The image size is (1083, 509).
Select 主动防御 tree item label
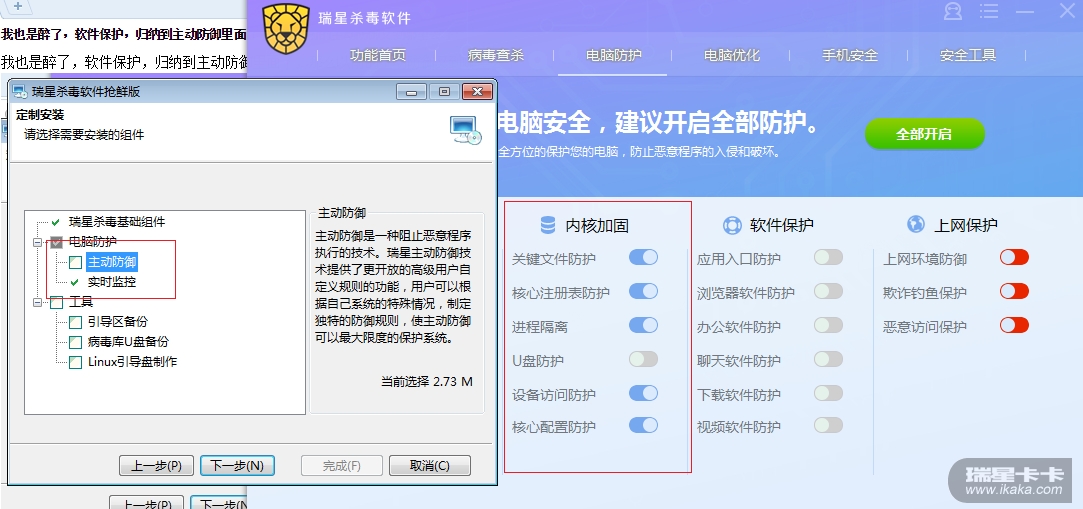click(x=112, y=262)
